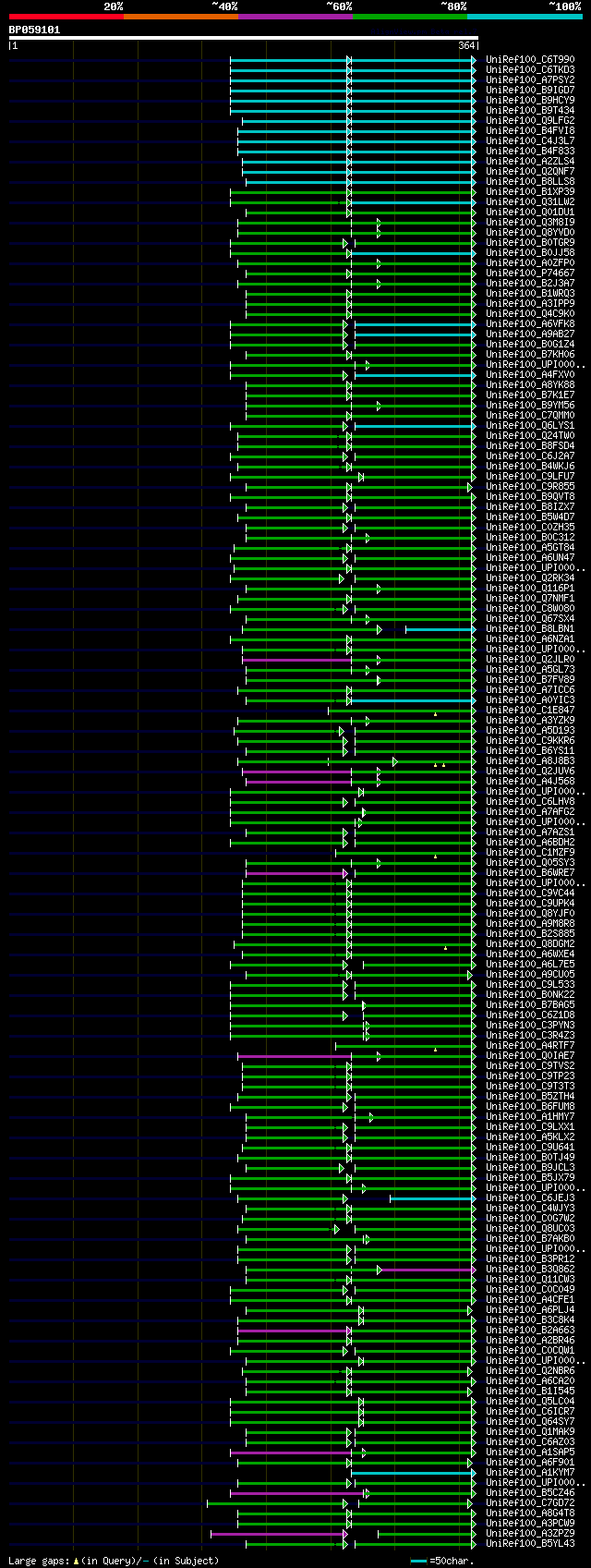Screen dimensions: 591x1568
Task: Select hit label UniRef100_B1WRQ3
Action: click(x=530, y=293)
